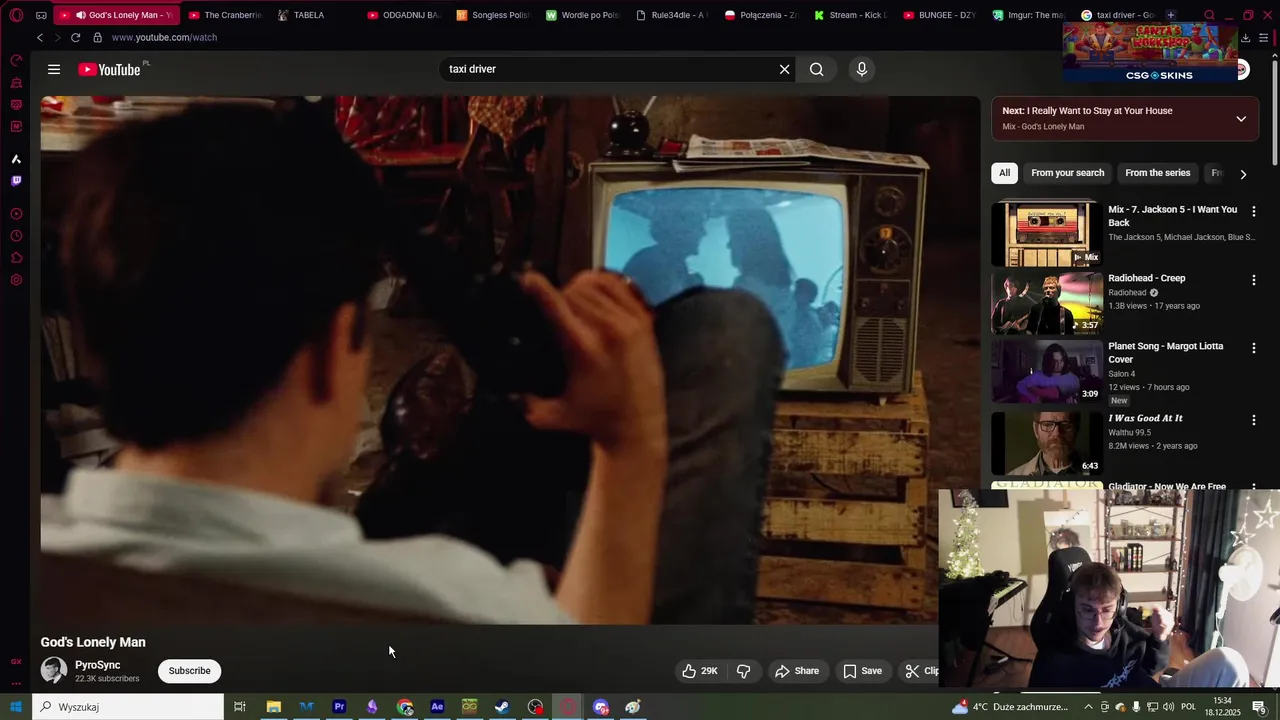Open options for Planet Song cover

click(x=1253, y=348)
